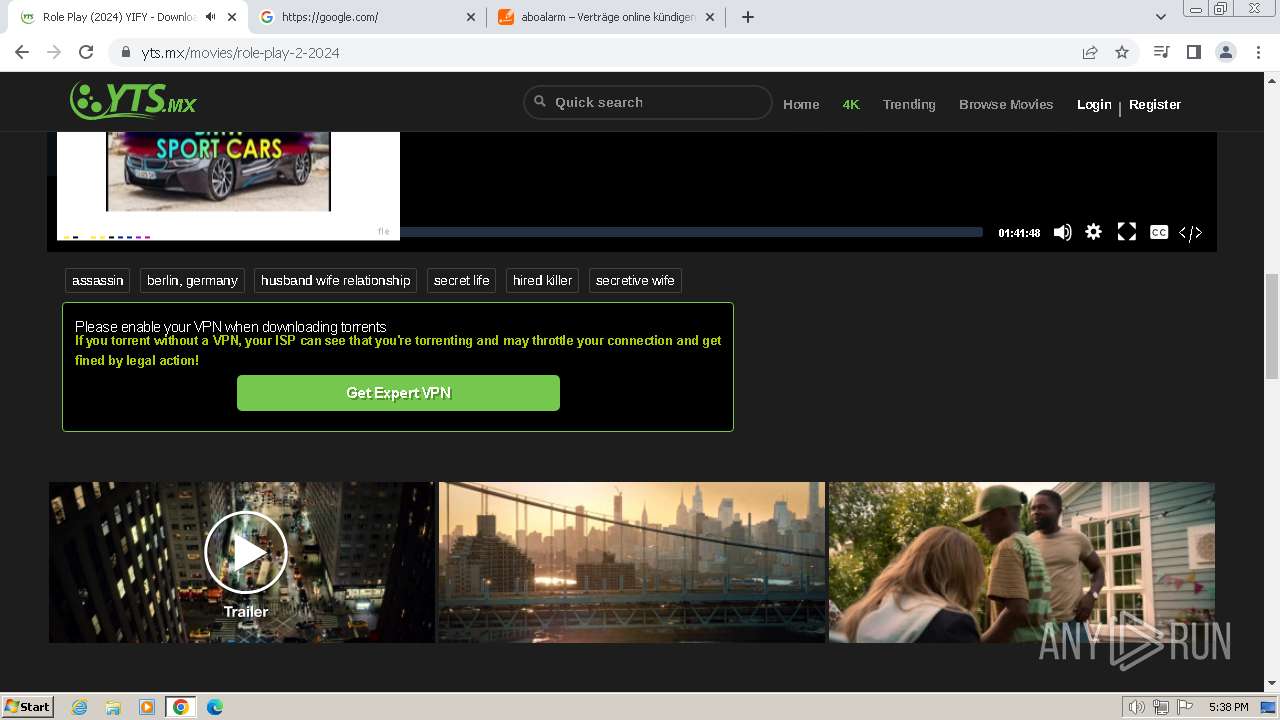Image resolution: width=1280 pixels, height=720 pixels.
Task: Click the BMW Sport Cars ad thumbnail
Action: (x=219, y=172)
